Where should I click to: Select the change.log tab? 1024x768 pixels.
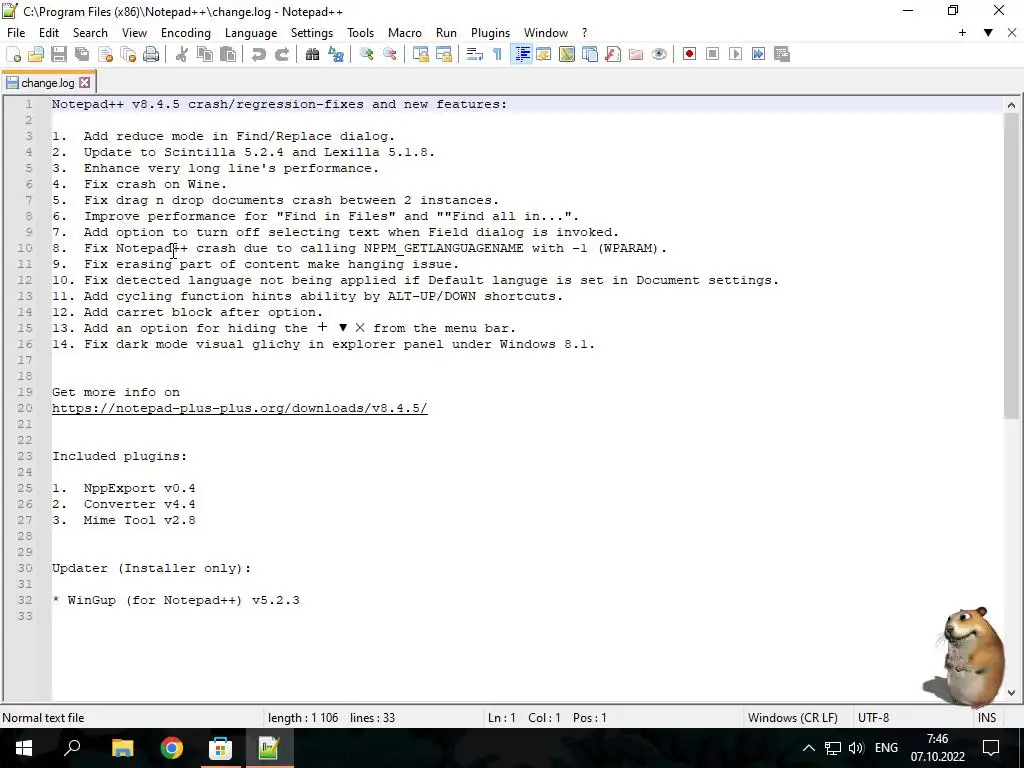pos(47,83)
